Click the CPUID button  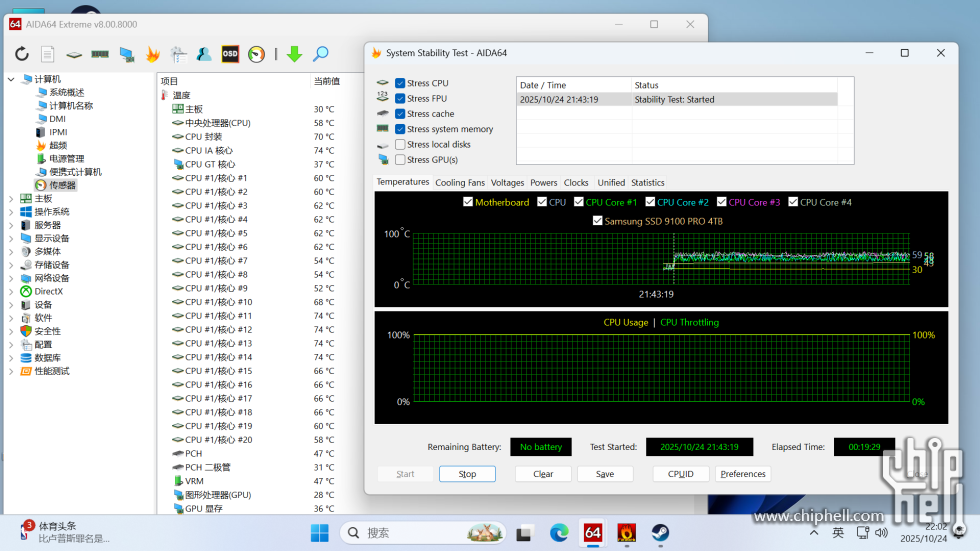tap(681, 474)
